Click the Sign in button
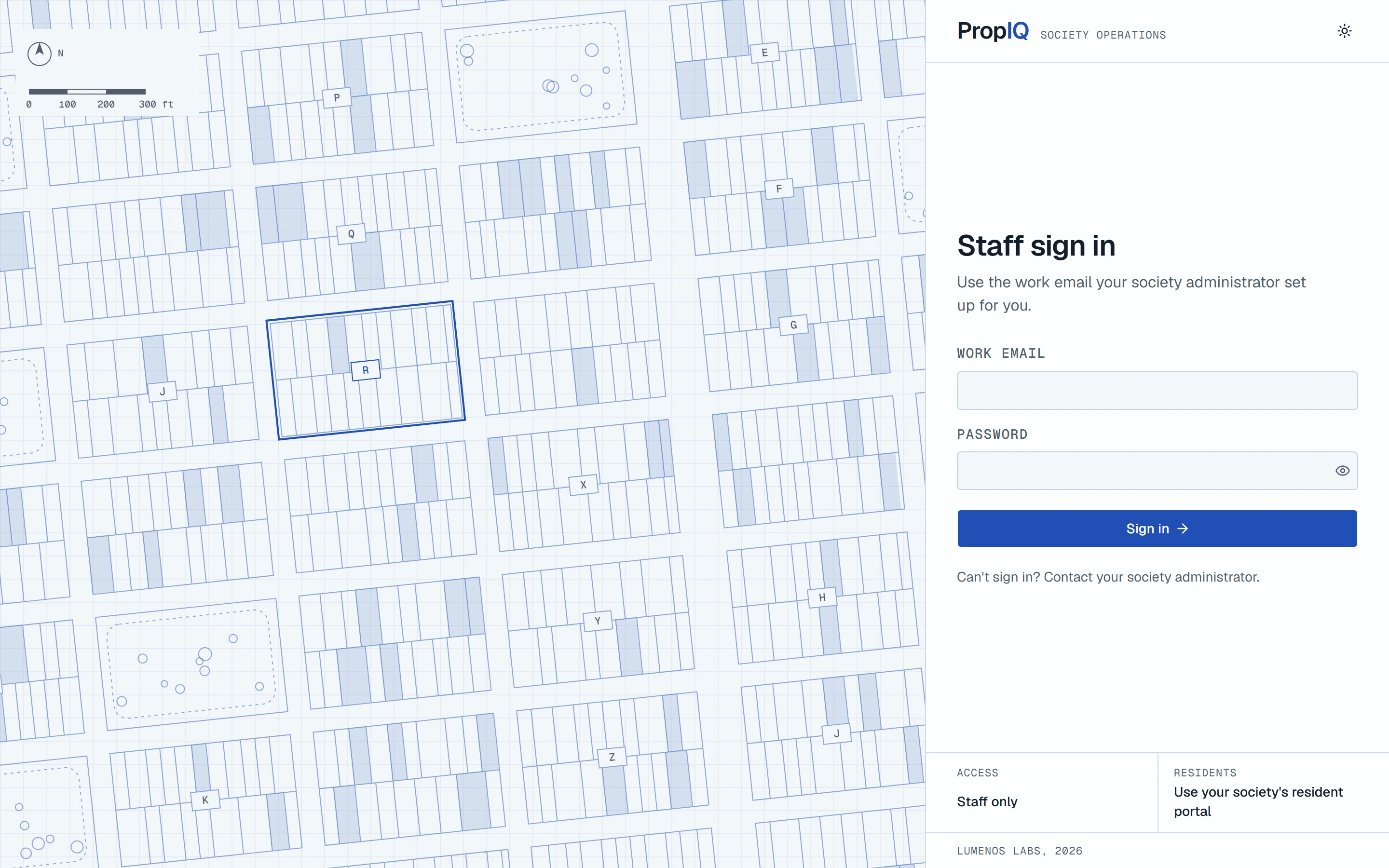Image resolution: width=1389 pixels, height=868 pixels. click(x=1157, y=529)
